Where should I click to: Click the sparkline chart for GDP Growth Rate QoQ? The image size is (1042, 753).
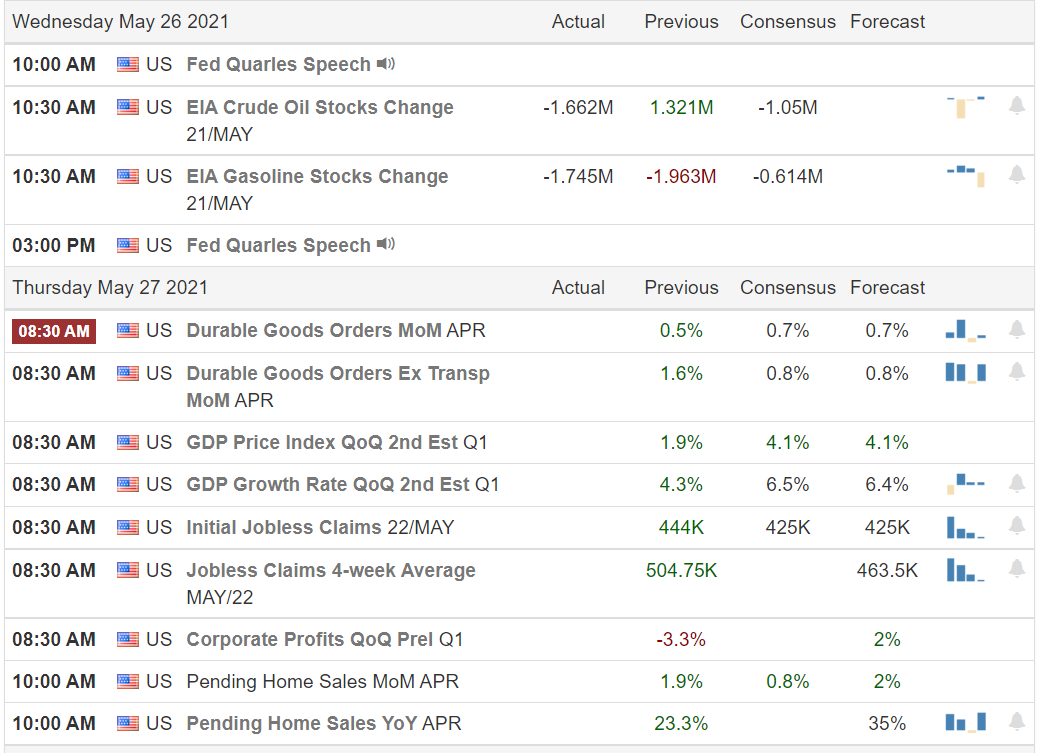click(x=963, y=484)
